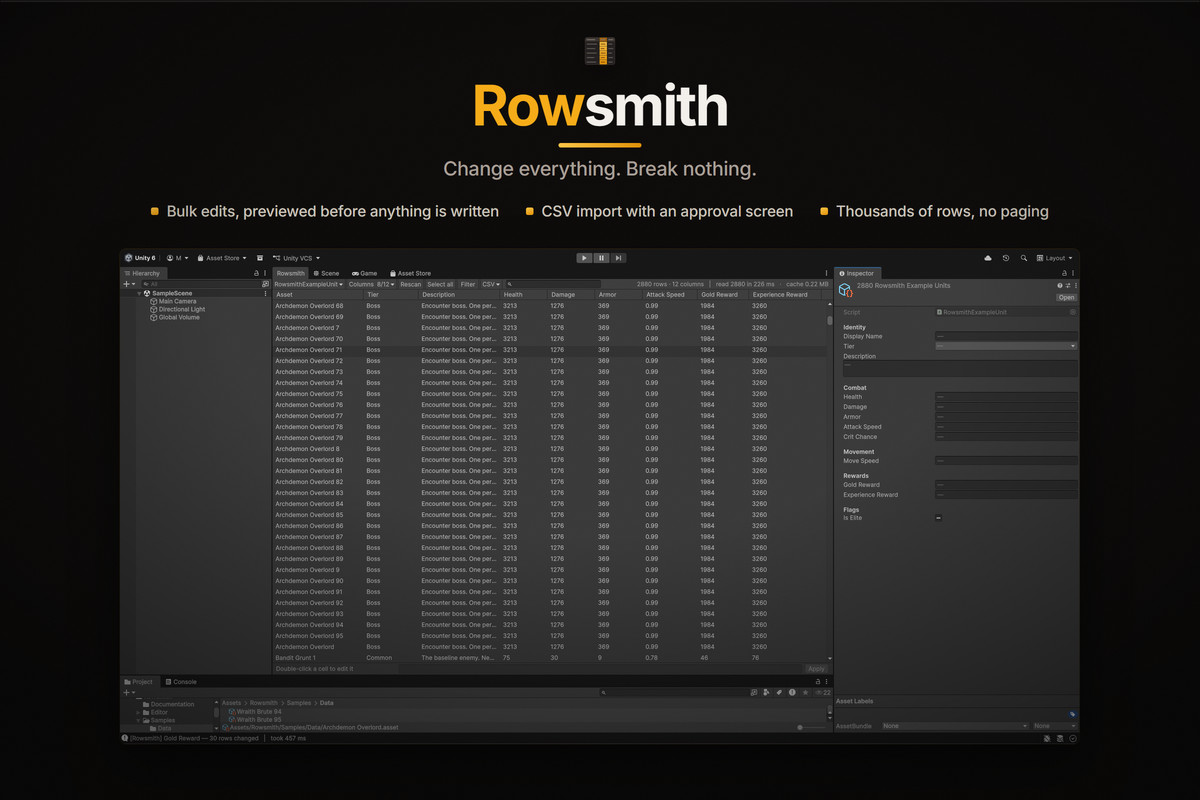Select the Console tab

coord(181,682)
